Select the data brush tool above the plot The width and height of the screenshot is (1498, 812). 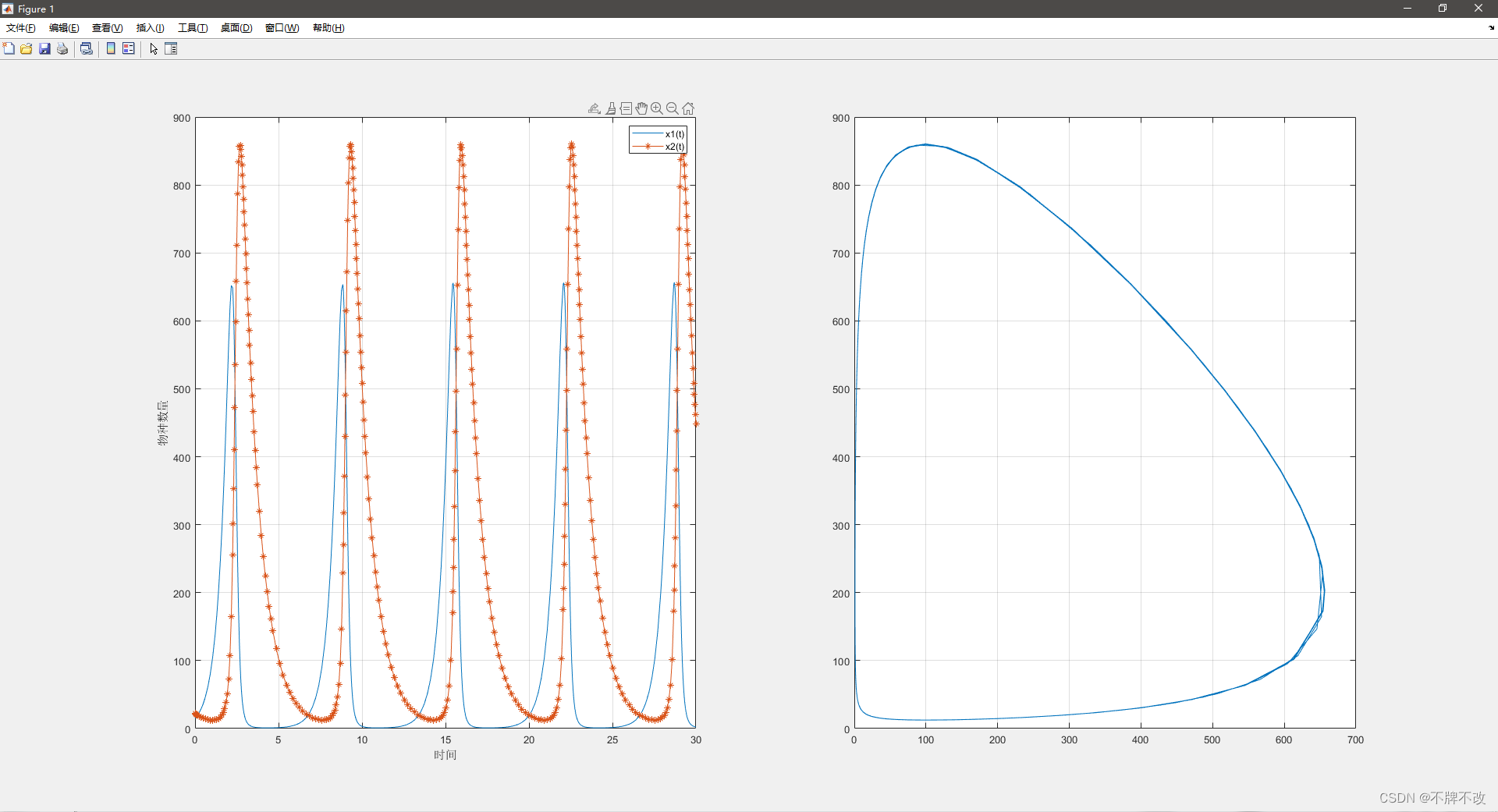611,108
